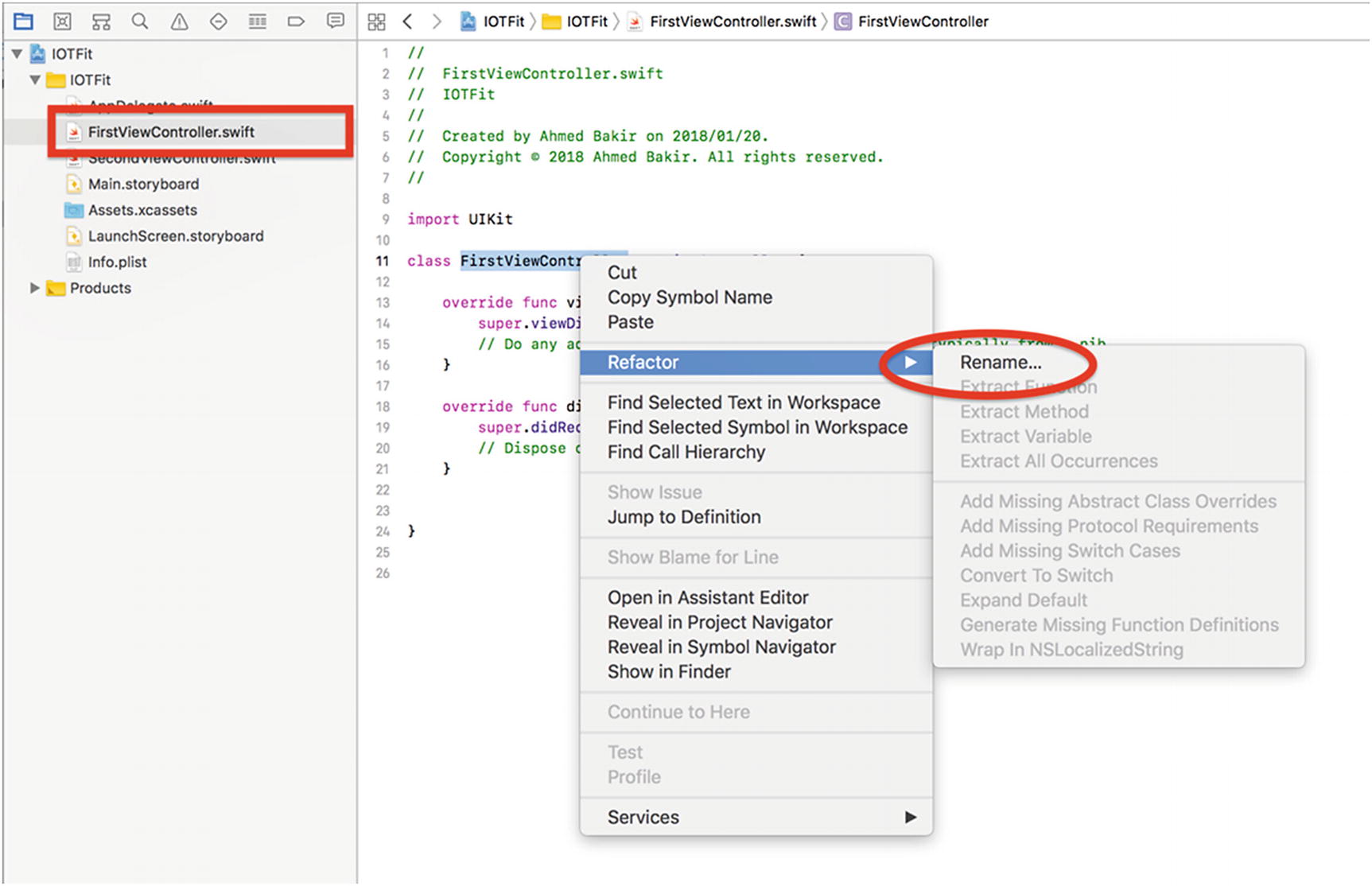Expand the Products folder triangle
The image size is (1372, 886).
point(34,288)
